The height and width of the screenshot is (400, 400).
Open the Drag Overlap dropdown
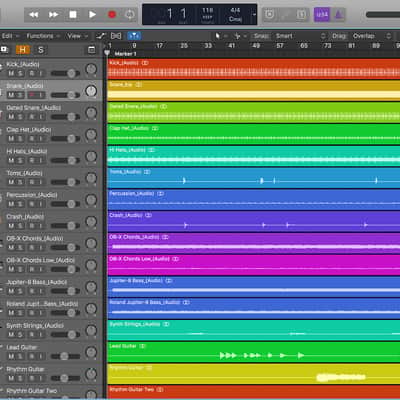pos(372,36)
